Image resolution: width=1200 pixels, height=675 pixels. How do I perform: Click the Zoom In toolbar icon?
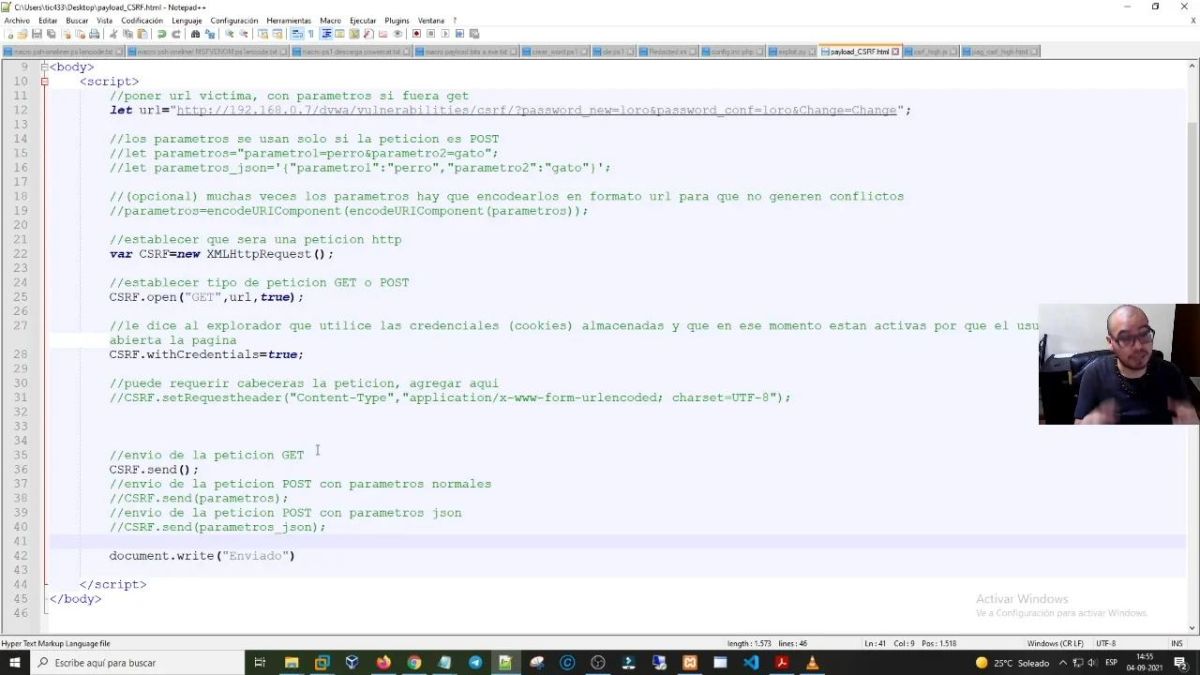[x=228, y=34]
